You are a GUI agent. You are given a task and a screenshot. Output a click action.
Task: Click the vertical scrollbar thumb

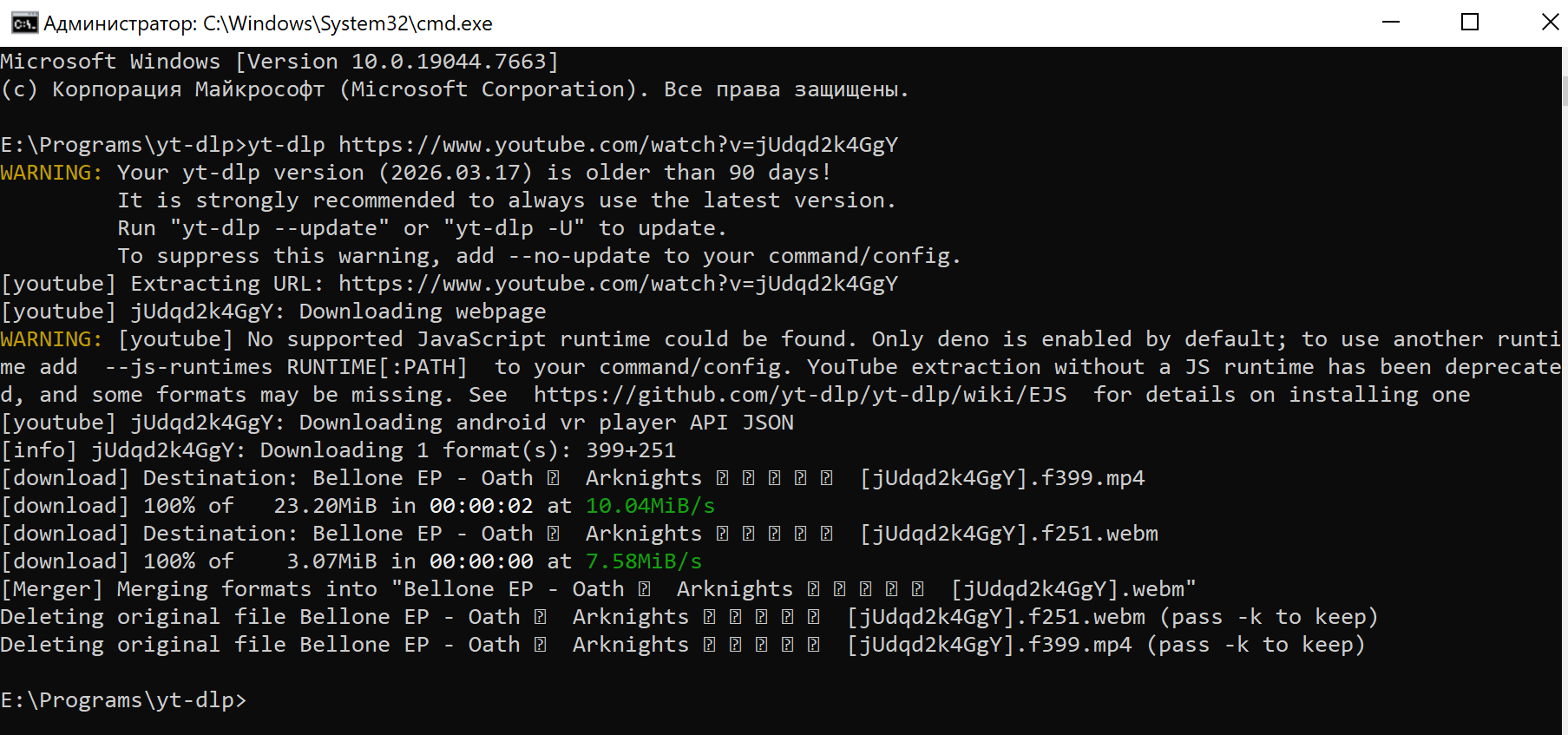tap(1565, 90)
